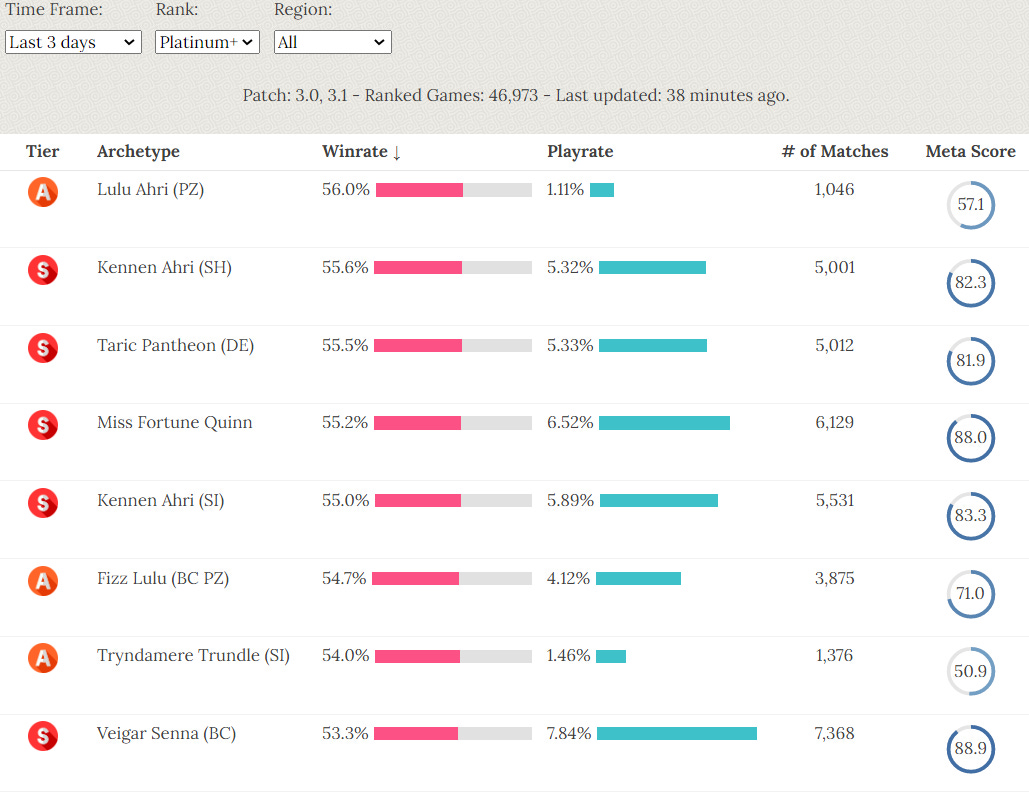The image size is (1029, 795).
Task: Sort by Meta Score column header
Action: (971, 152)
